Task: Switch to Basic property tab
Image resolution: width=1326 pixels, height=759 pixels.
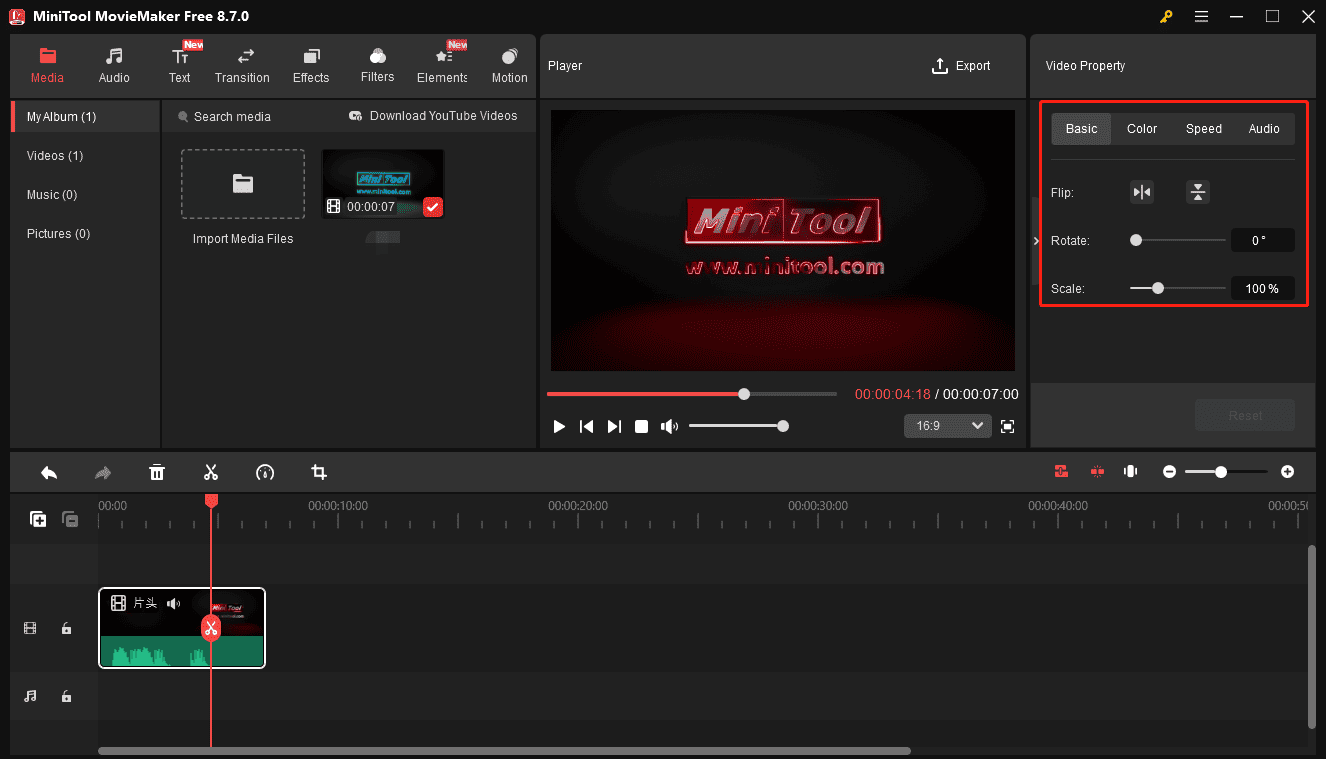Action: [x=1081, y=129]
